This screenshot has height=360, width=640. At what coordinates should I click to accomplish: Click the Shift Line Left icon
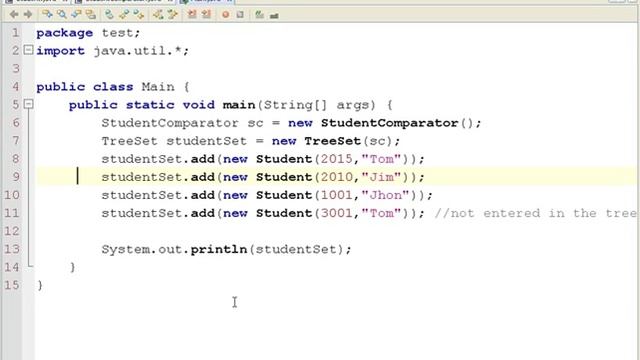pyautogui.click(x=158, y=15)
